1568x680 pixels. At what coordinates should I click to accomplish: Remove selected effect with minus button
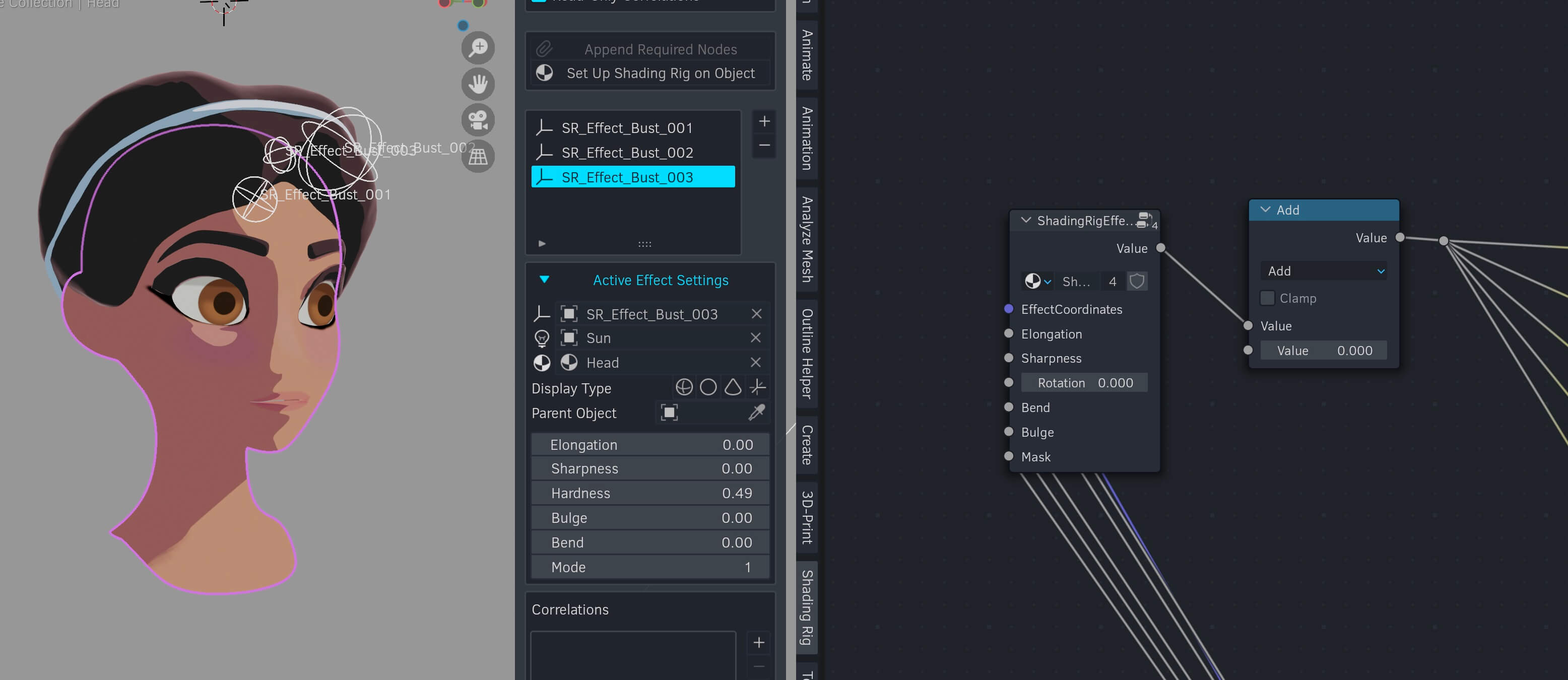point(764,146)
